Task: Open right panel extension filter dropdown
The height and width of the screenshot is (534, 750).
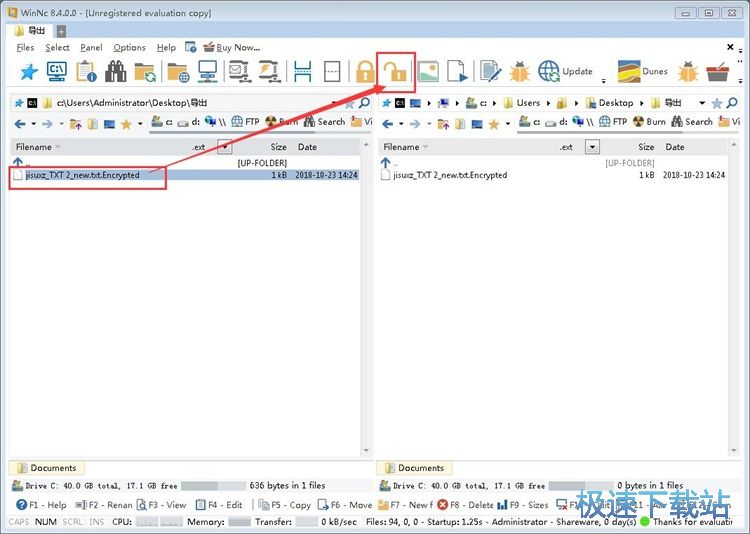Action: [592, 147]
